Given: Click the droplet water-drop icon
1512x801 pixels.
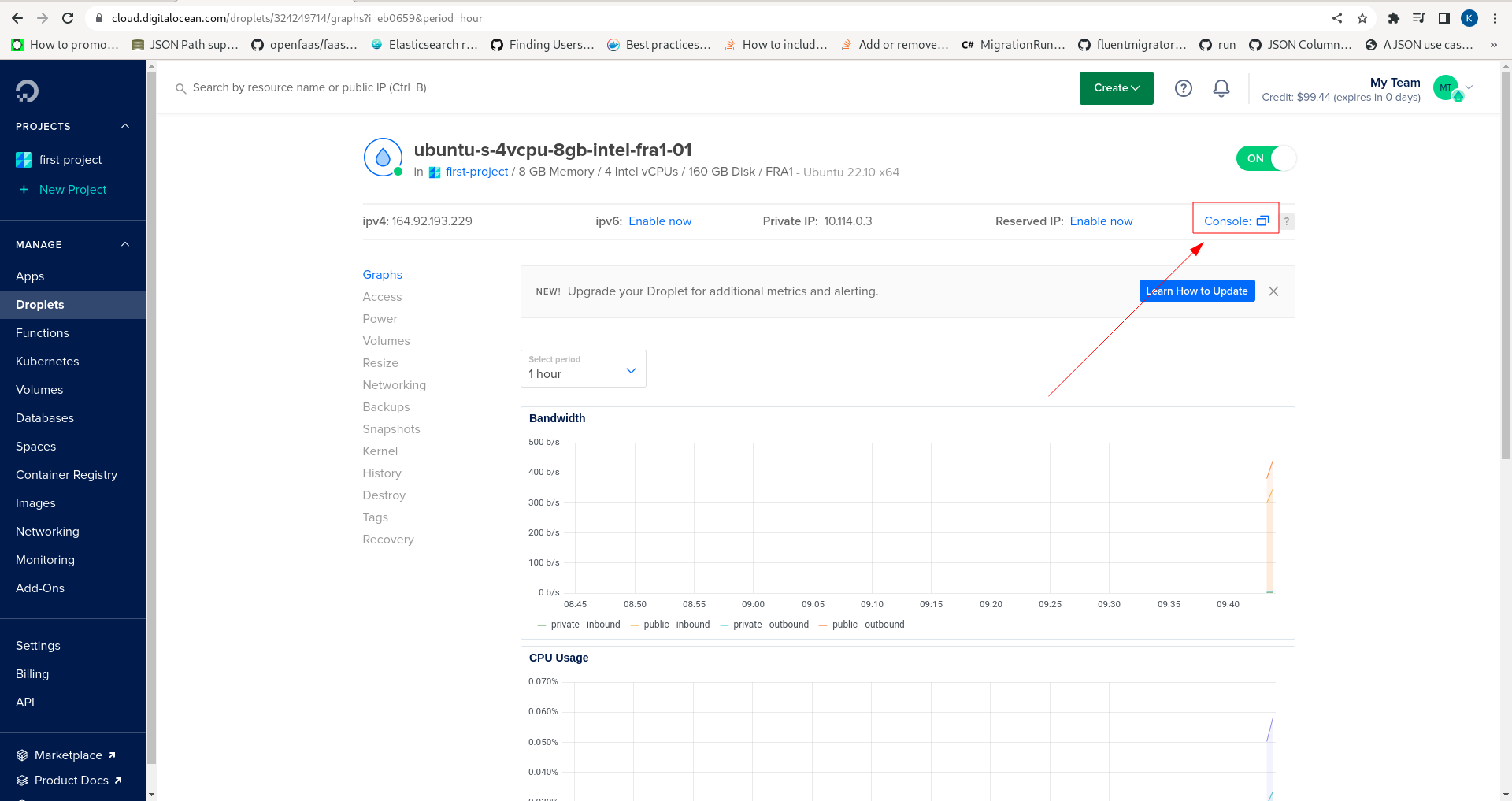Looking at the screenshot, I should [x=383, y=157].
